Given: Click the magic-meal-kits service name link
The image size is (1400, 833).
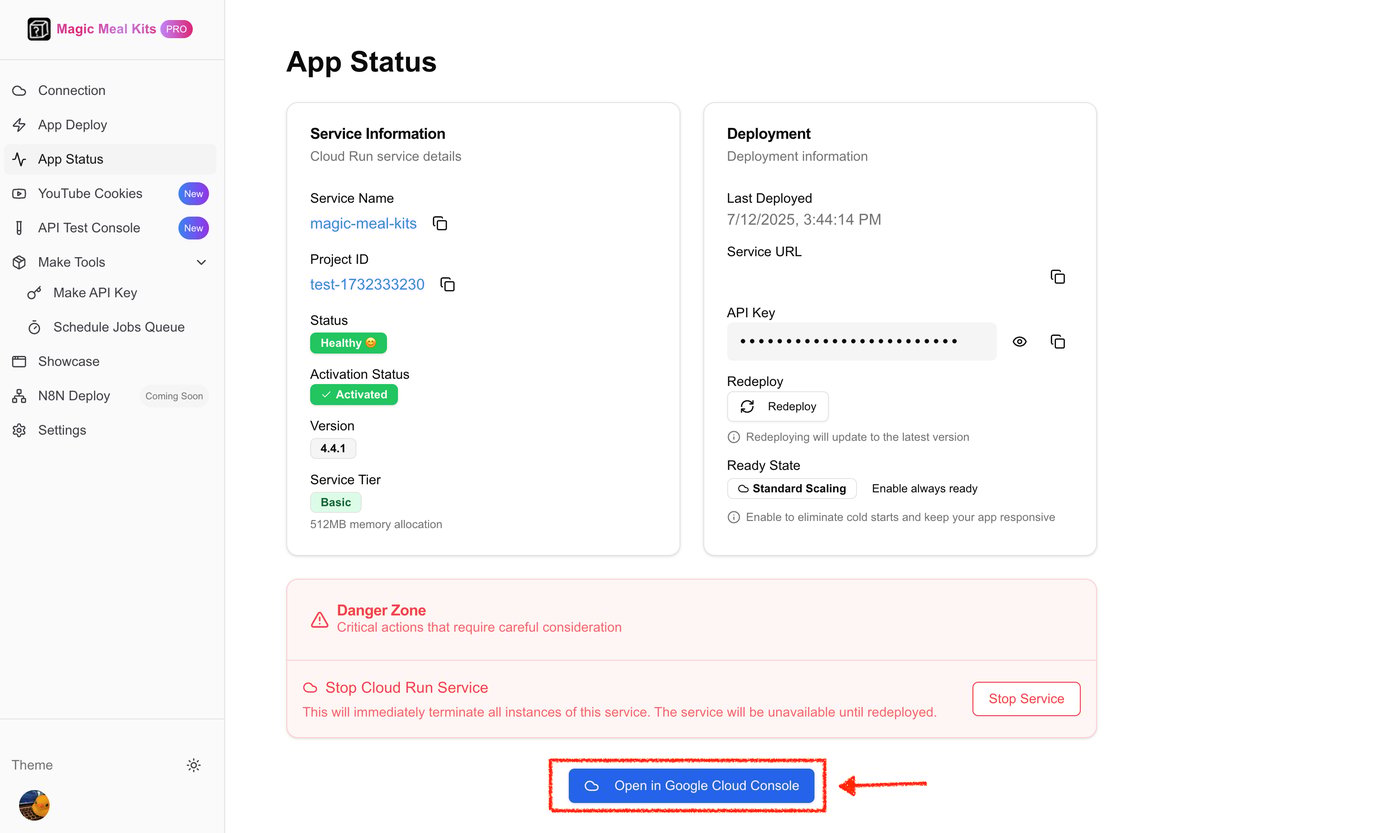Looking at the screenshot, I should 363,224.
